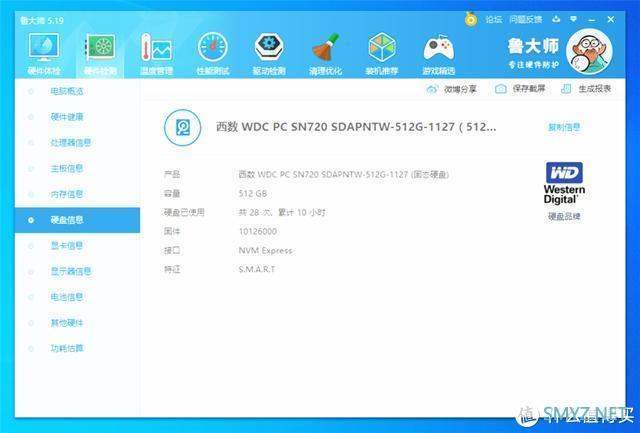This screenshot has height=433, width=640.
Task: Select 电池信息 in the sidebar
Action: [x=67, y=297]
